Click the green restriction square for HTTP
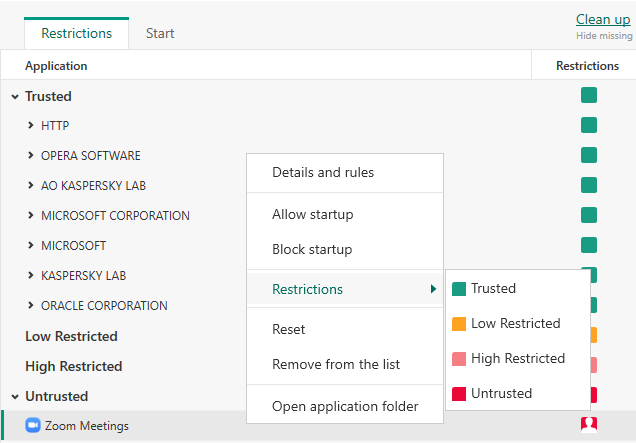 click(589, 125)
